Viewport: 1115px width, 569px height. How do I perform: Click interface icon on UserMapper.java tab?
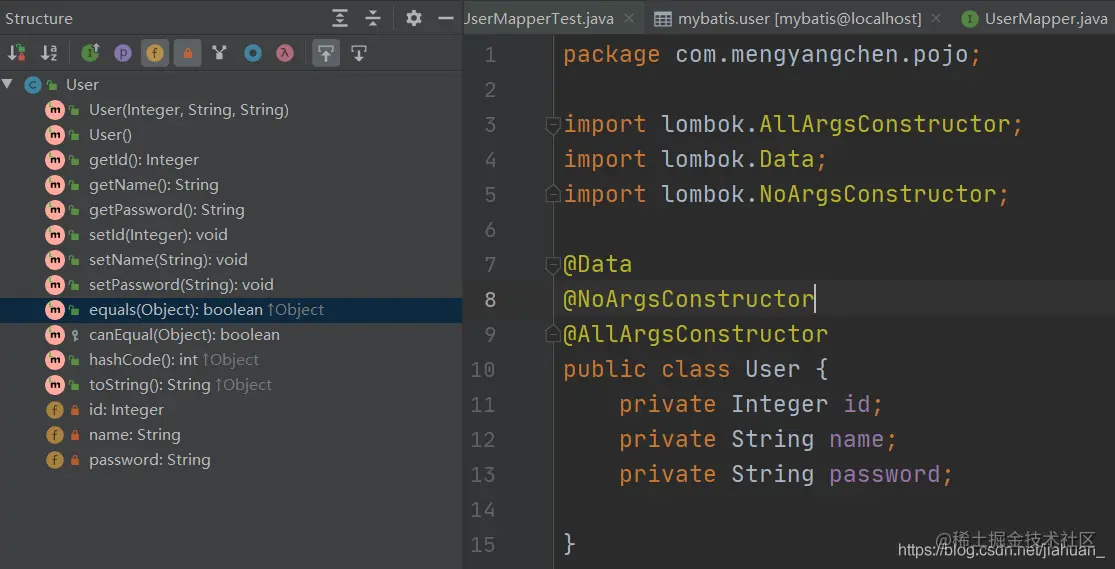[x=969, y=19]
